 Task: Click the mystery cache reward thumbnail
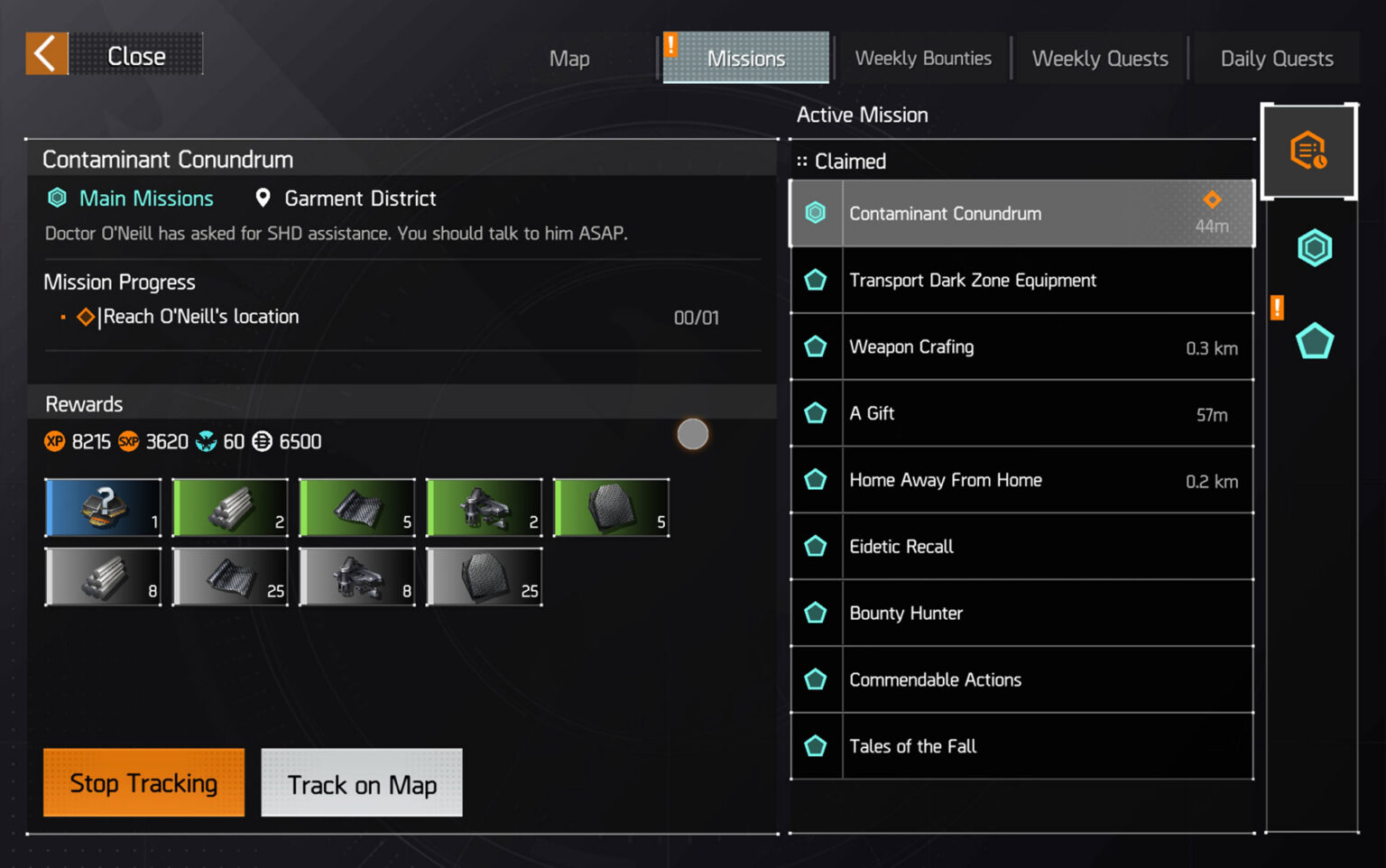(103, 507)
